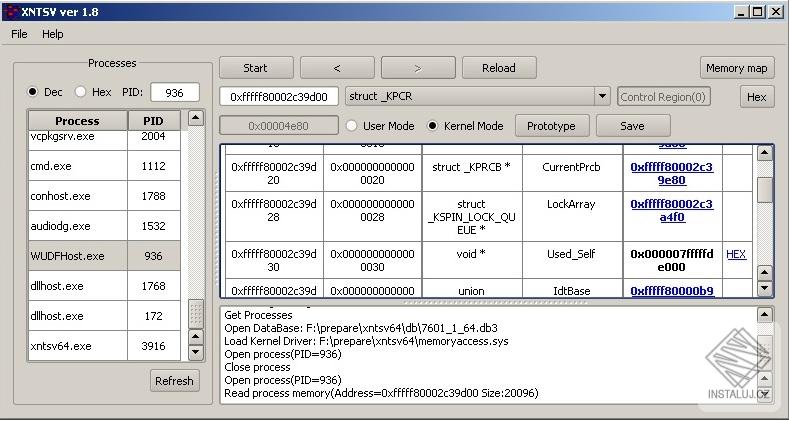789x421 pixels.
Task: Click structure table scrollbar thumb
Action: coord(764,190)
